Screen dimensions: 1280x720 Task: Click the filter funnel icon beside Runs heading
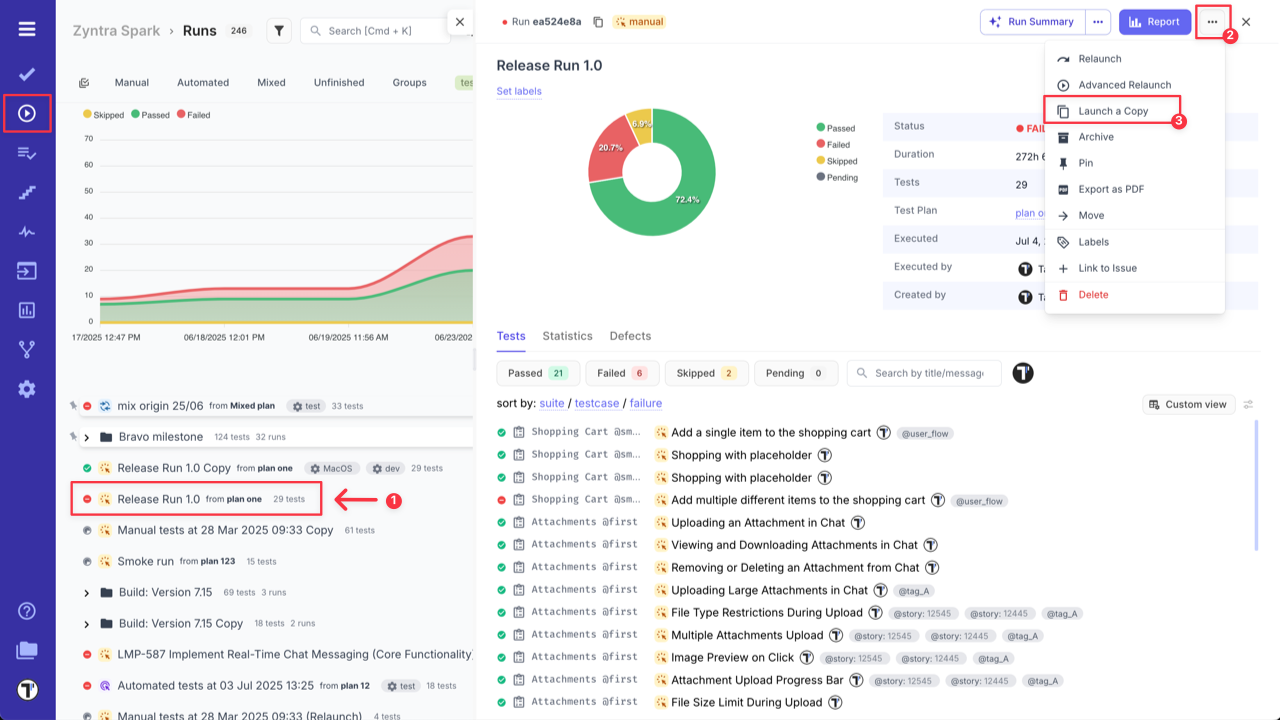[x=278, y=30]
